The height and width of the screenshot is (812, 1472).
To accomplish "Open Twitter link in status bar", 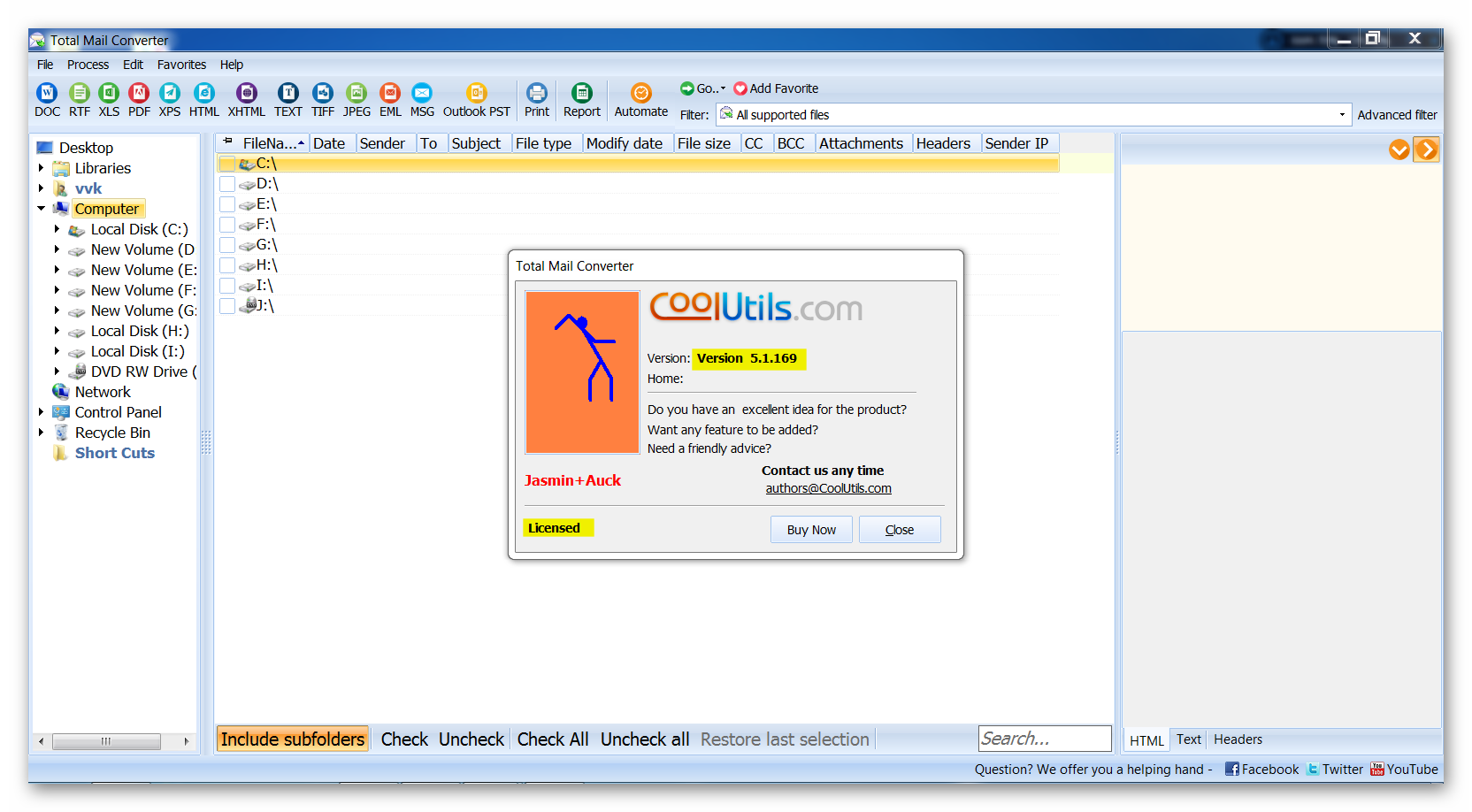I will pos(1336,770).
